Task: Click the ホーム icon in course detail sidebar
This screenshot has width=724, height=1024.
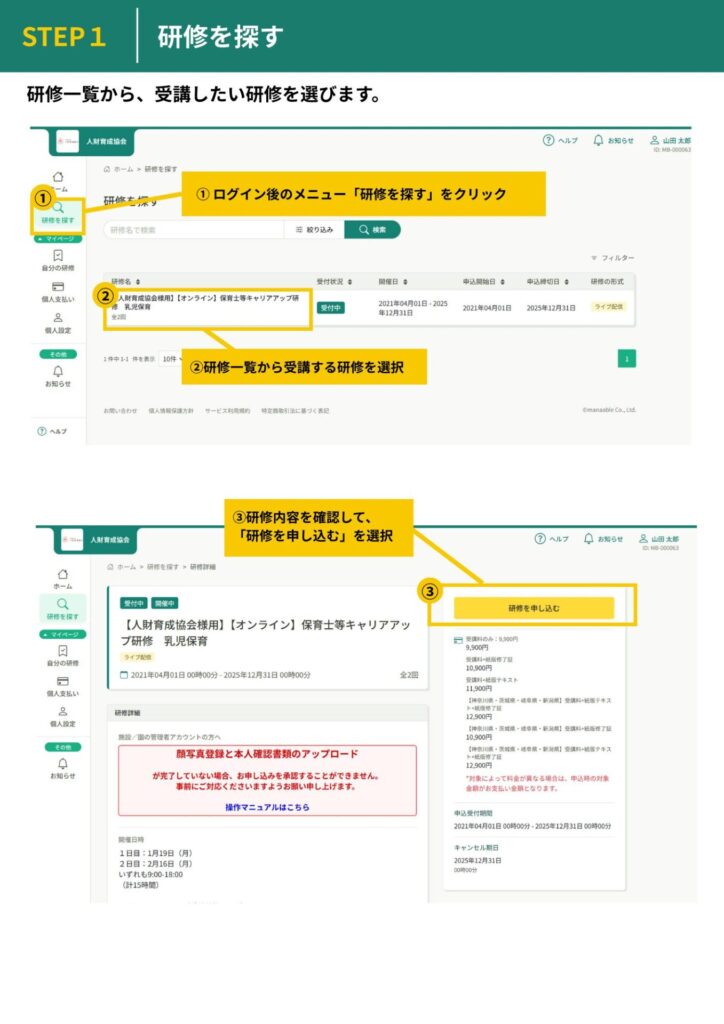Action: (62, 579)
